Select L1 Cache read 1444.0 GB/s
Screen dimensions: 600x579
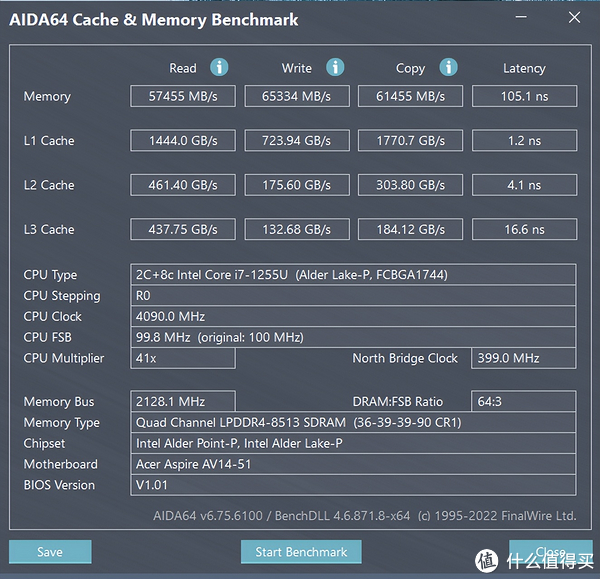(x=183, y=140)
